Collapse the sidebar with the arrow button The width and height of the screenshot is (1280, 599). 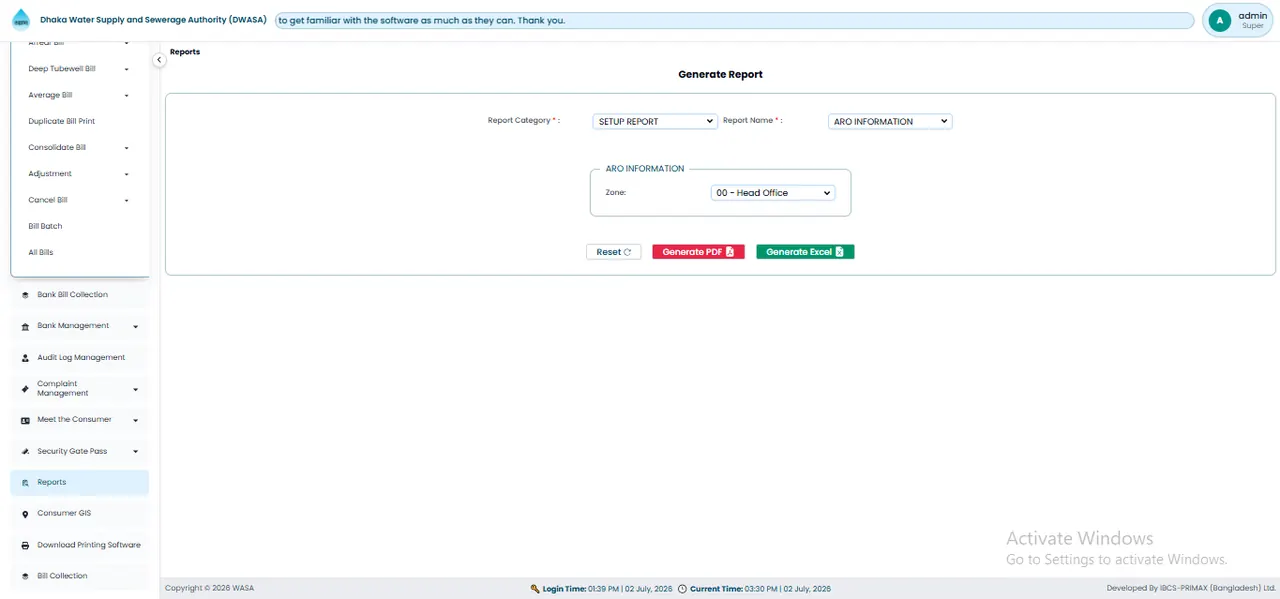[159, 60]
